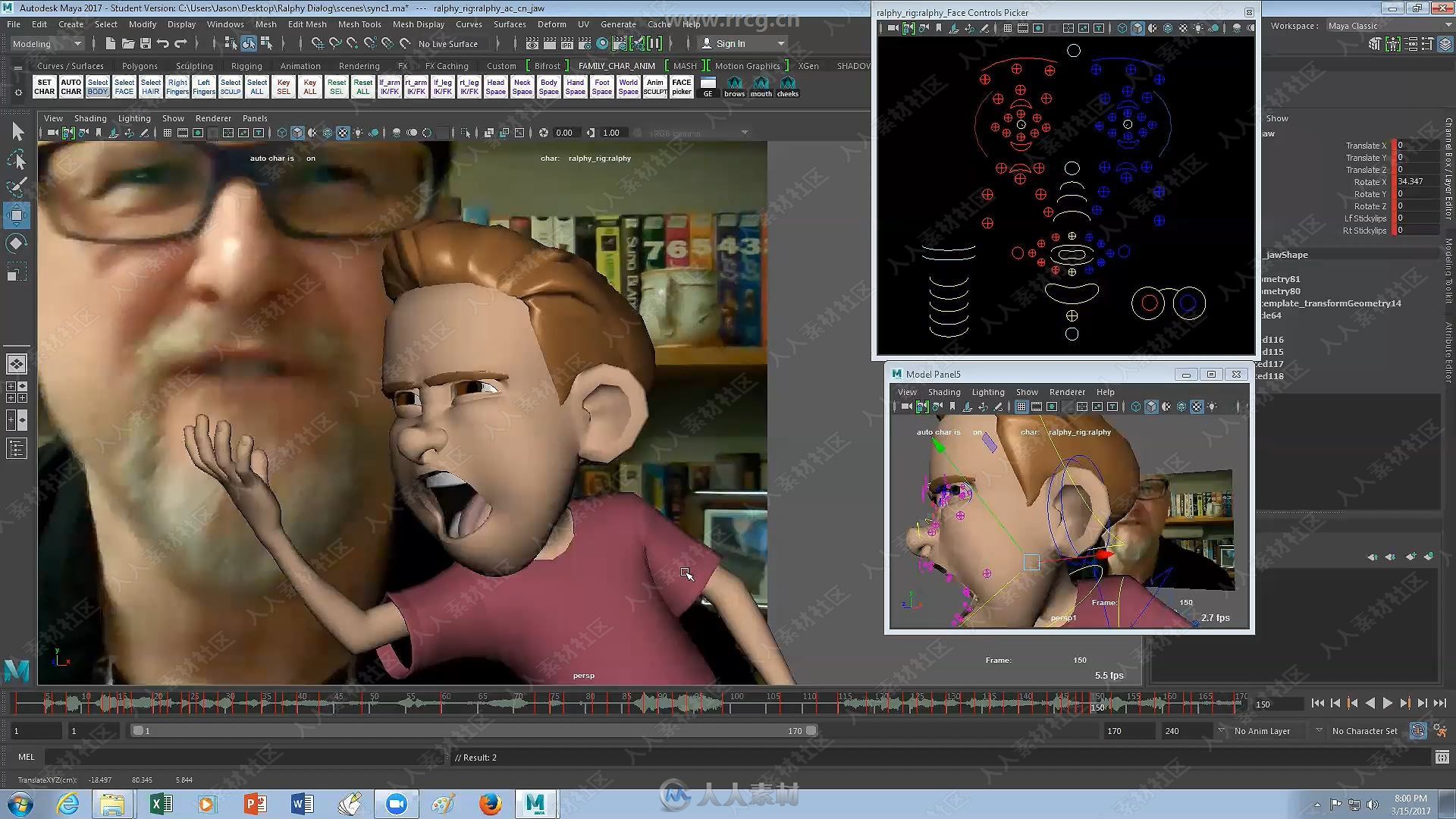Open the Workspace Maya Classic dropdown
The height and width of the screenshot is (819, 1456).
pos(1389,26)
